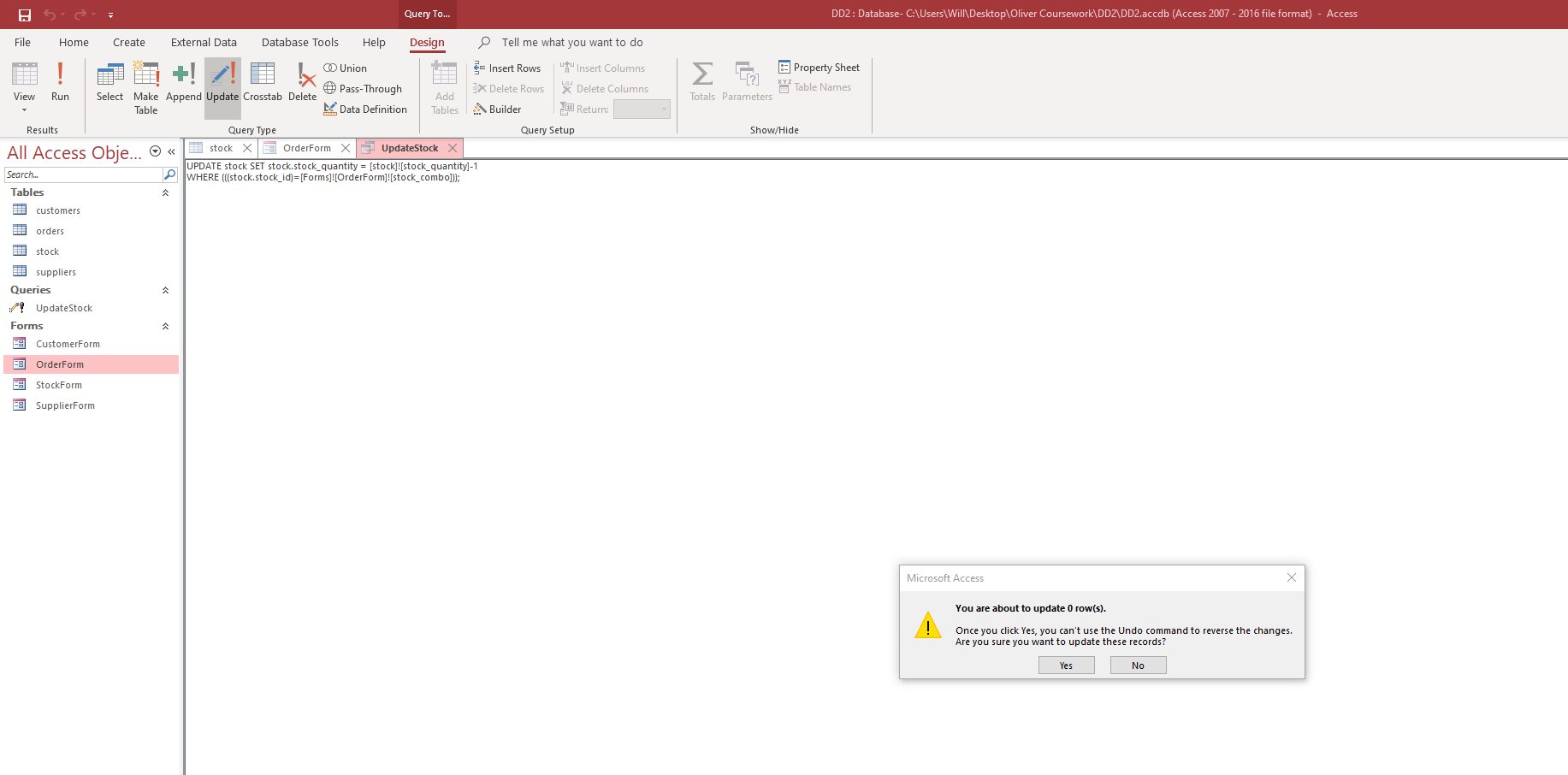1568x775 pixels.
Task: Switch to the OrderForm document tab
Action: tap(307, 148)
